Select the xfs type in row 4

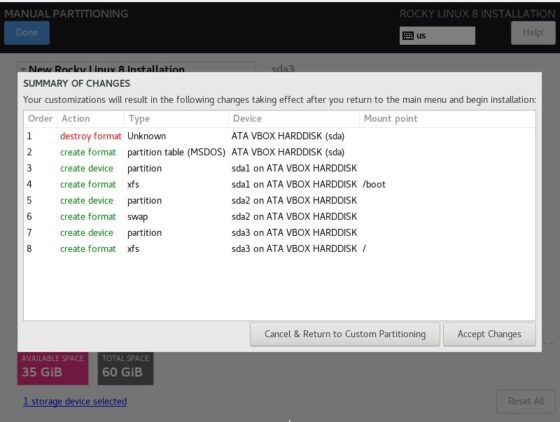coord(133,185)
